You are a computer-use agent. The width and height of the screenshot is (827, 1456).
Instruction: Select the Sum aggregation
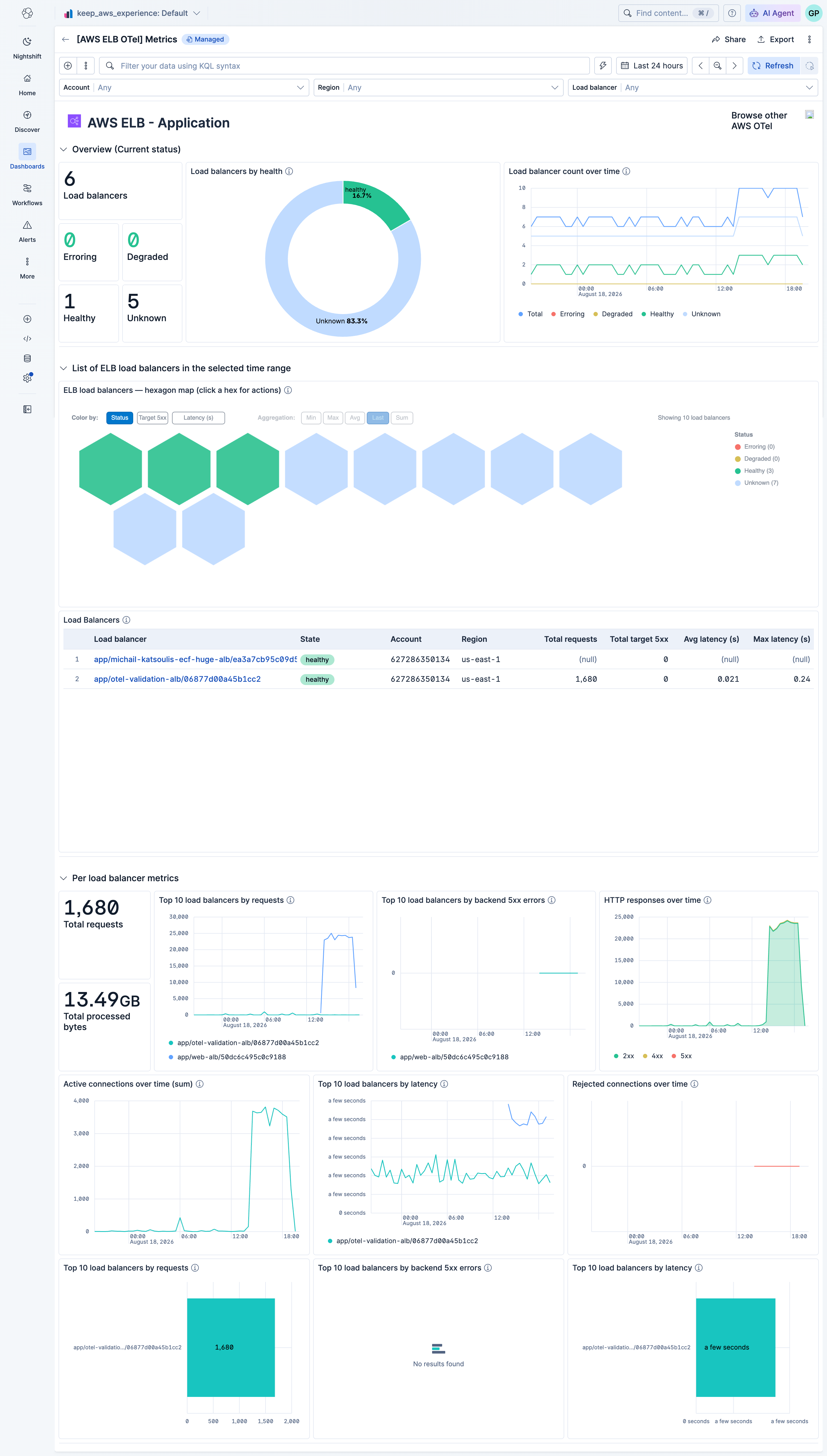tap(401, 418)
